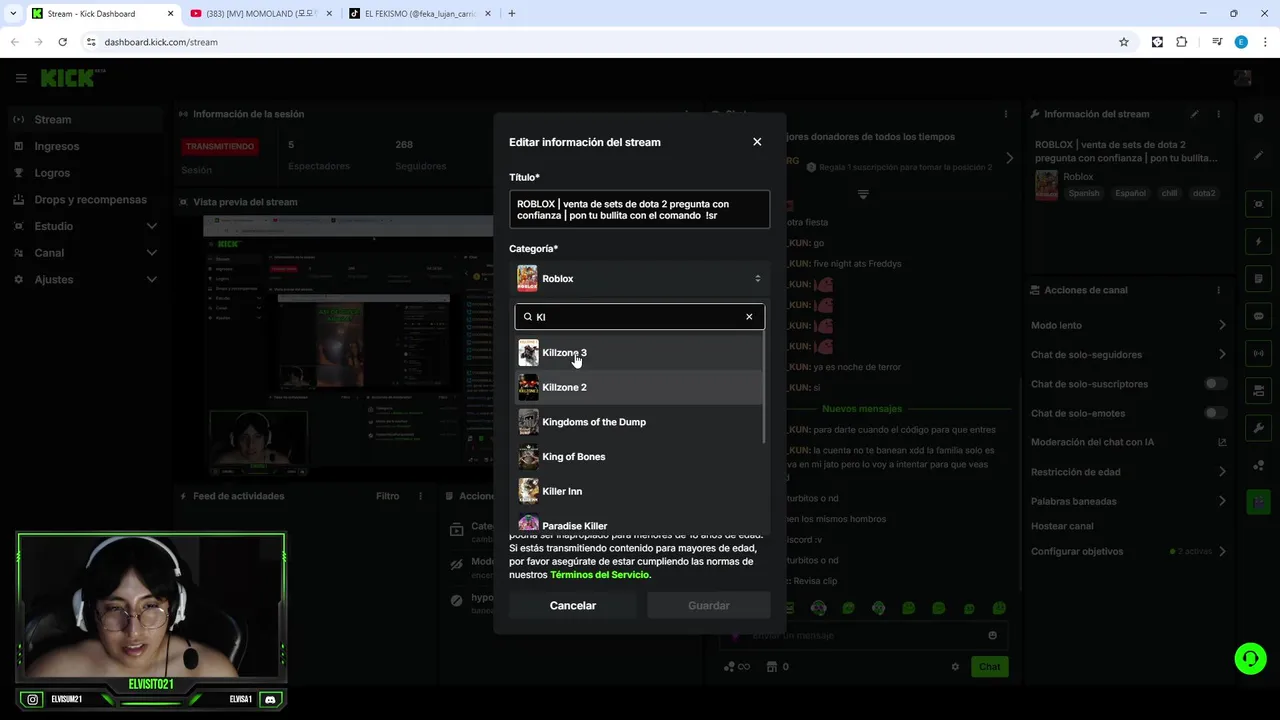Image resolution: width=1280 pixels, height=720 pixels.
Task: Toggle Chat de solo-suscriptores switch
Action: pyautogui.click(x=1215, y=384)
